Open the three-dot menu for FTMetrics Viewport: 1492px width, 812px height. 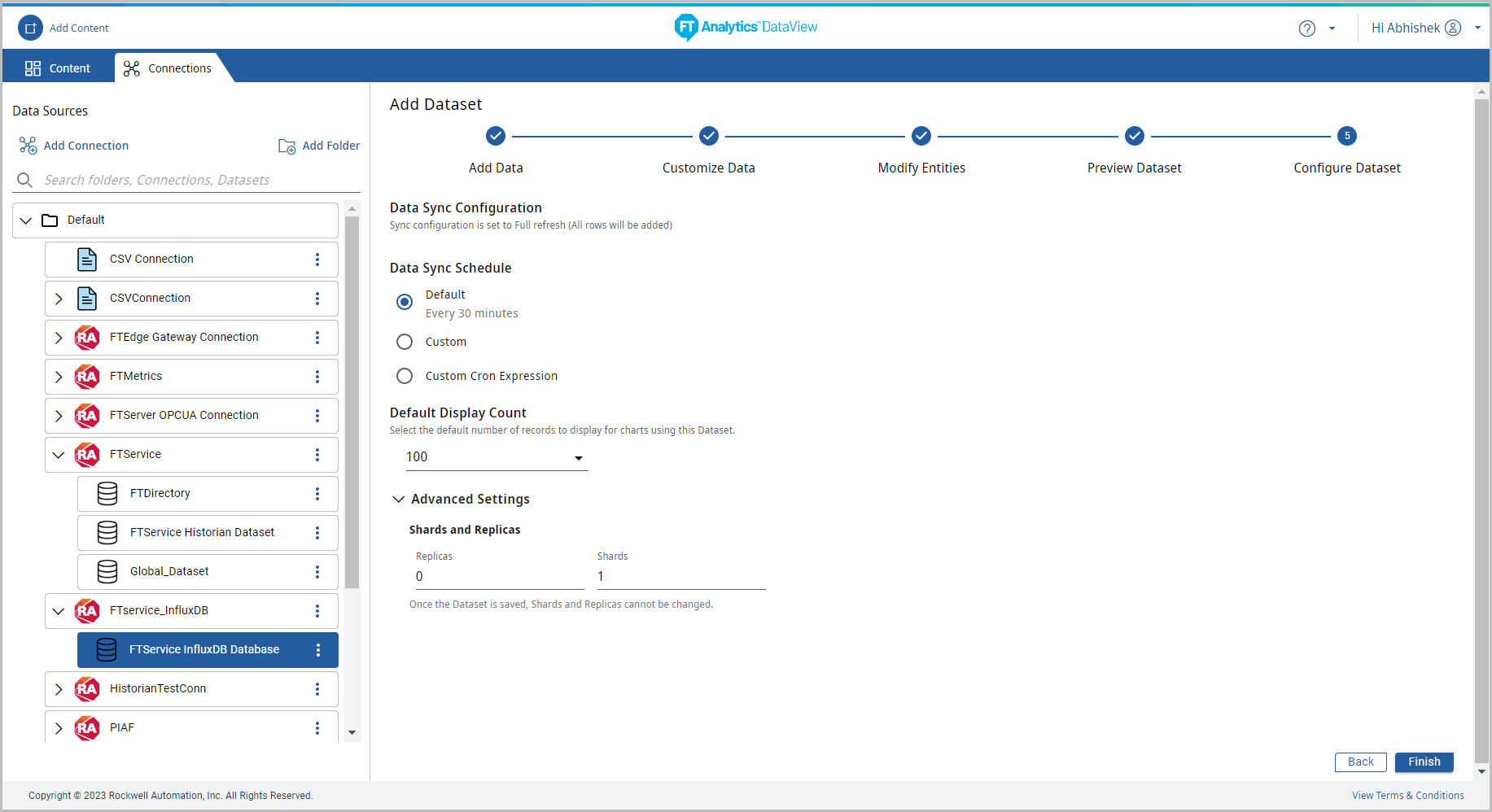[x=317, y=377]
